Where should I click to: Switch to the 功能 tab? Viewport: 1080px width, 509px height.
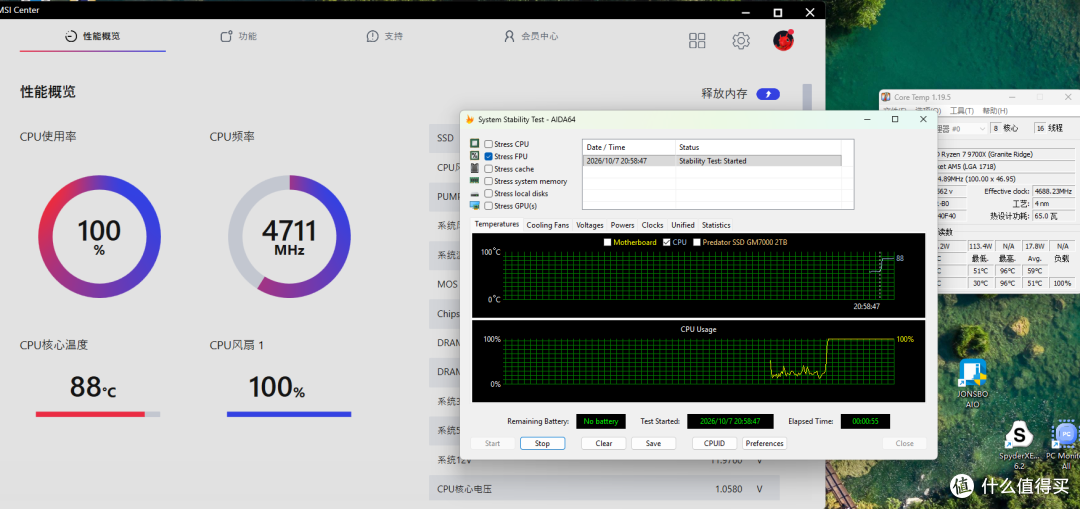tap(238, 37)
